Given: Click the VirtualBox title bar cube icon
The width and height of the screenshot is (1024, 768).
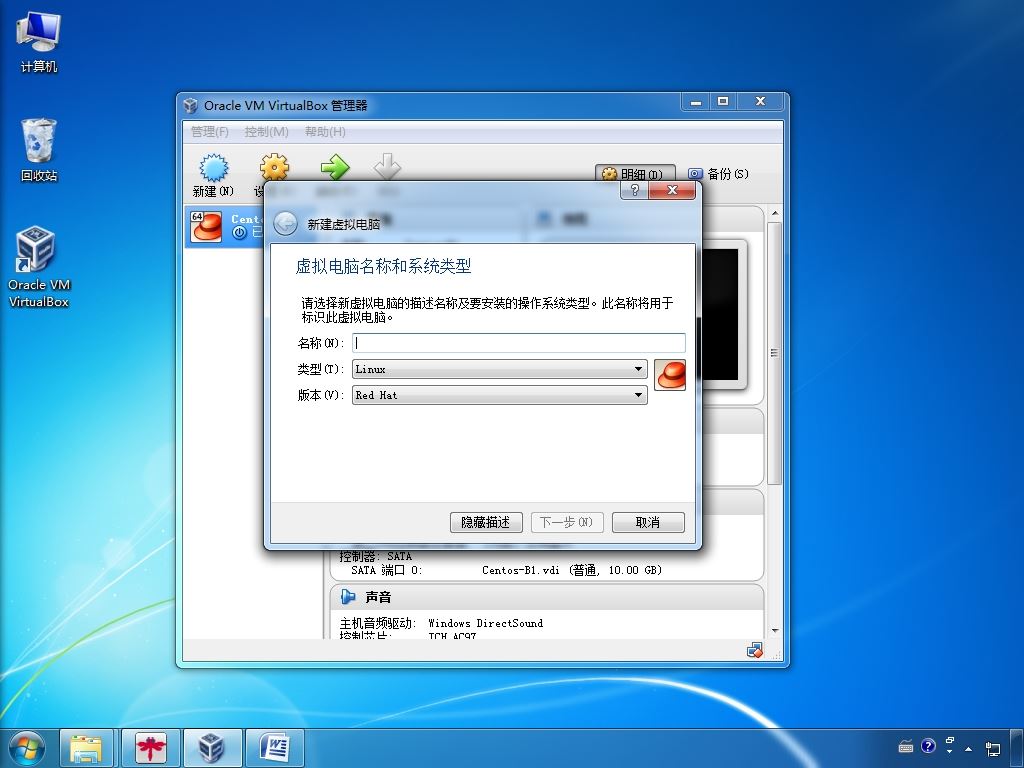Looking at the screenshot, I should (x=191, y=105).
